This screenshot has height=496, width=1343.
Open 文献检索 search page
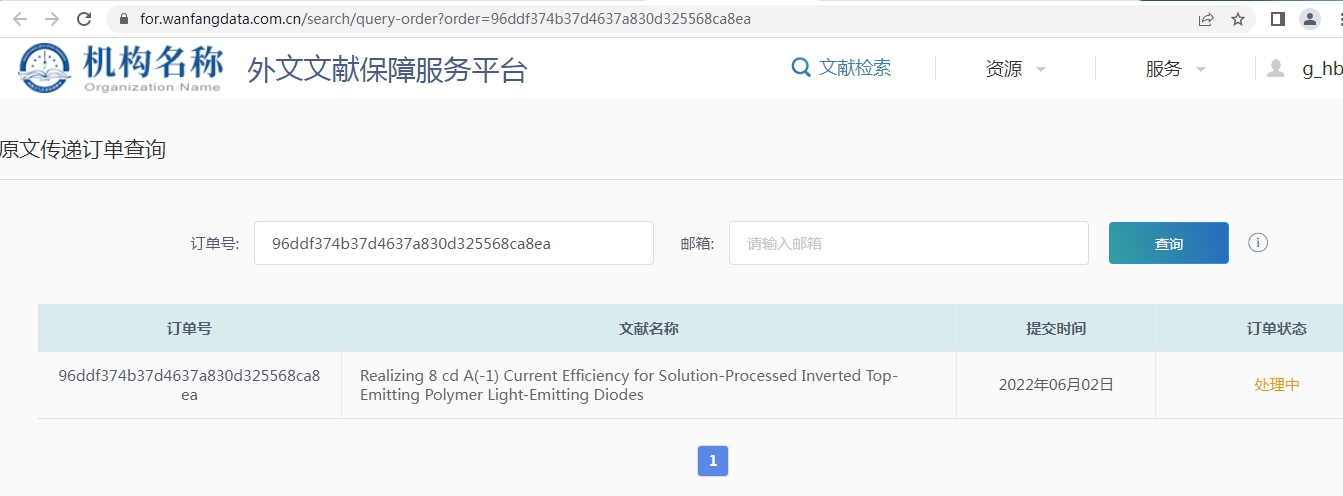tap(841, 68)
